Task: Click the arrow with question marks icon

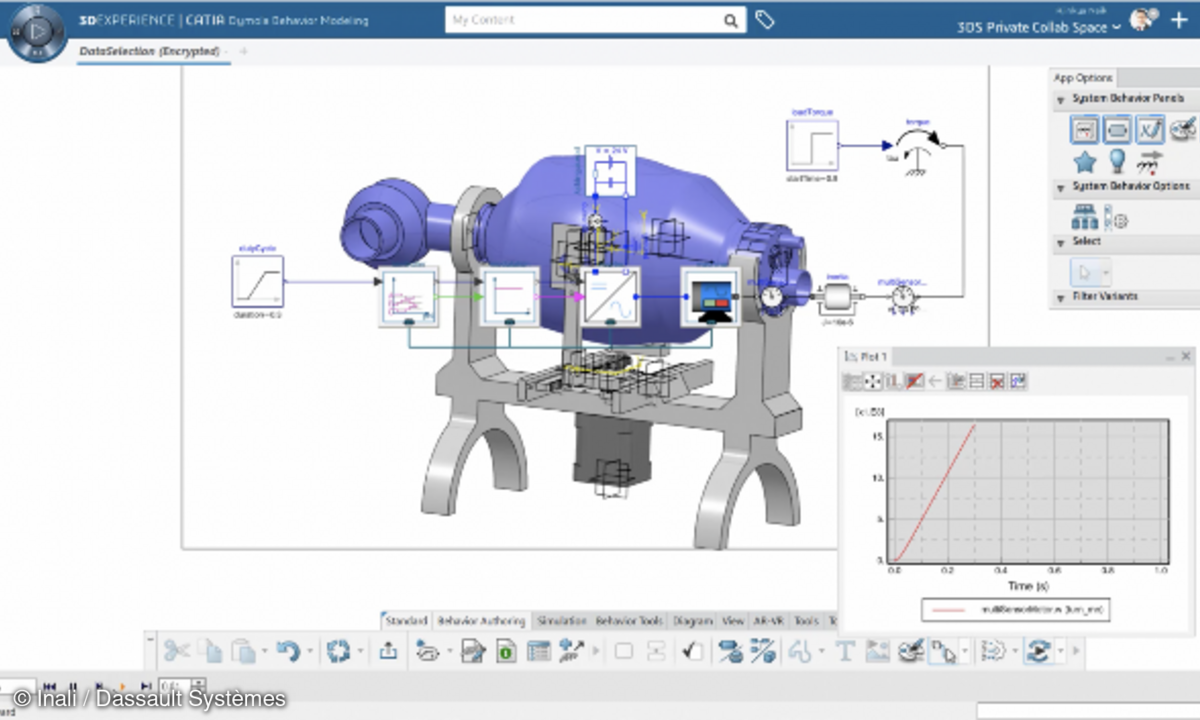Action: [1150, 161]
